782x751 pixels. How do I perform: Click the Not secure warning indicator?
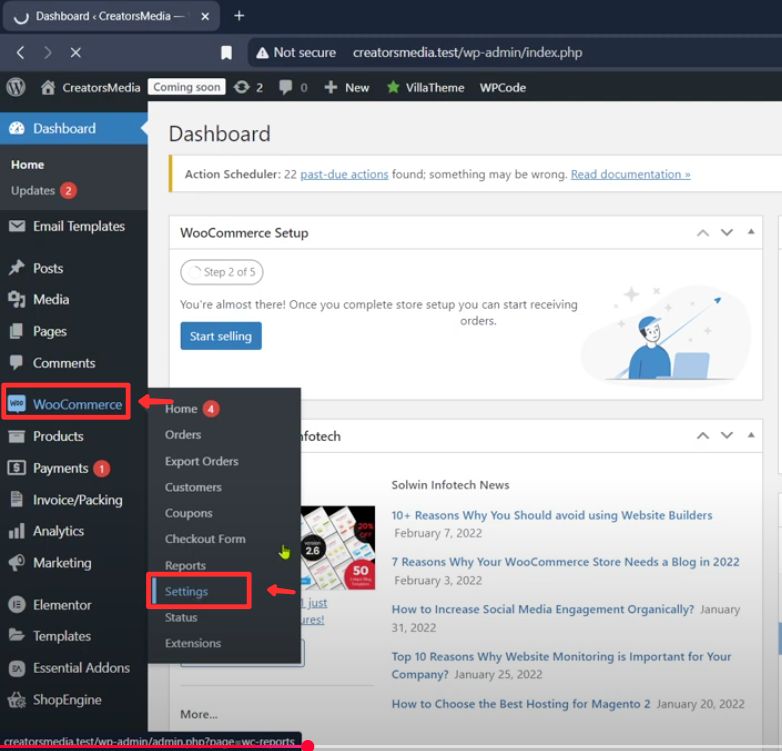tap(296, 52)
